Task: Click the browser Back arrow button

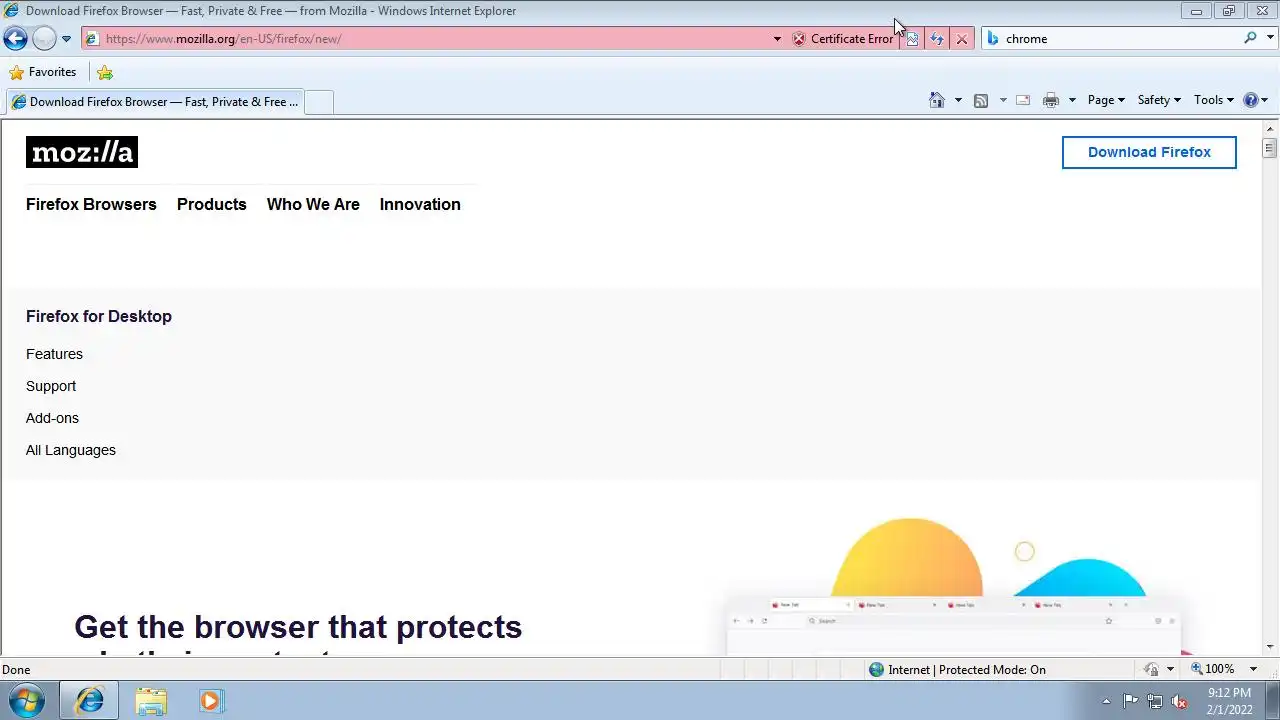Action: [15, 39]
